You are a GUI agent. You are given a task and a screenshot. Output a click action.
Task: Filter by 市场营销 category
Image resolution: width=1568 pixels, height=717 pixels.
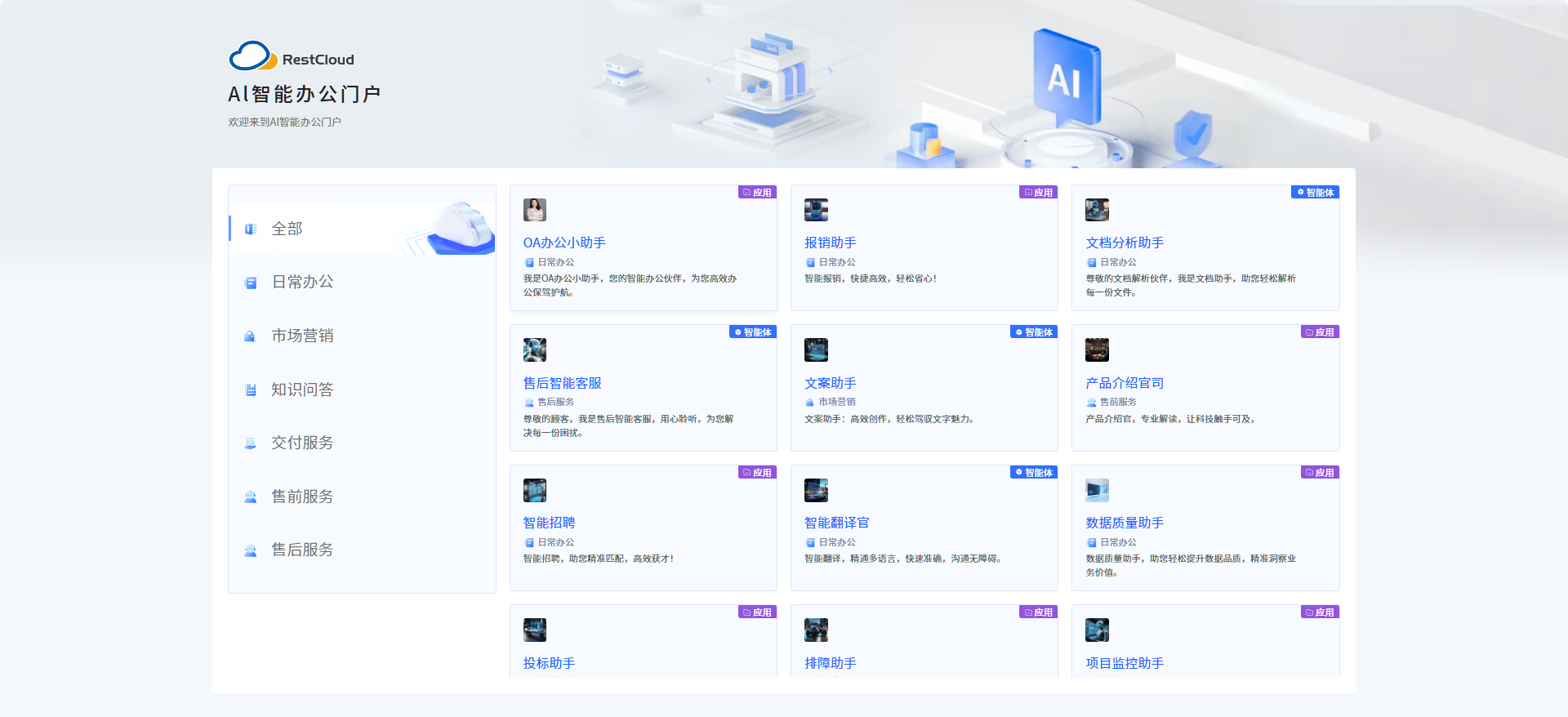[x=302, y=336]
